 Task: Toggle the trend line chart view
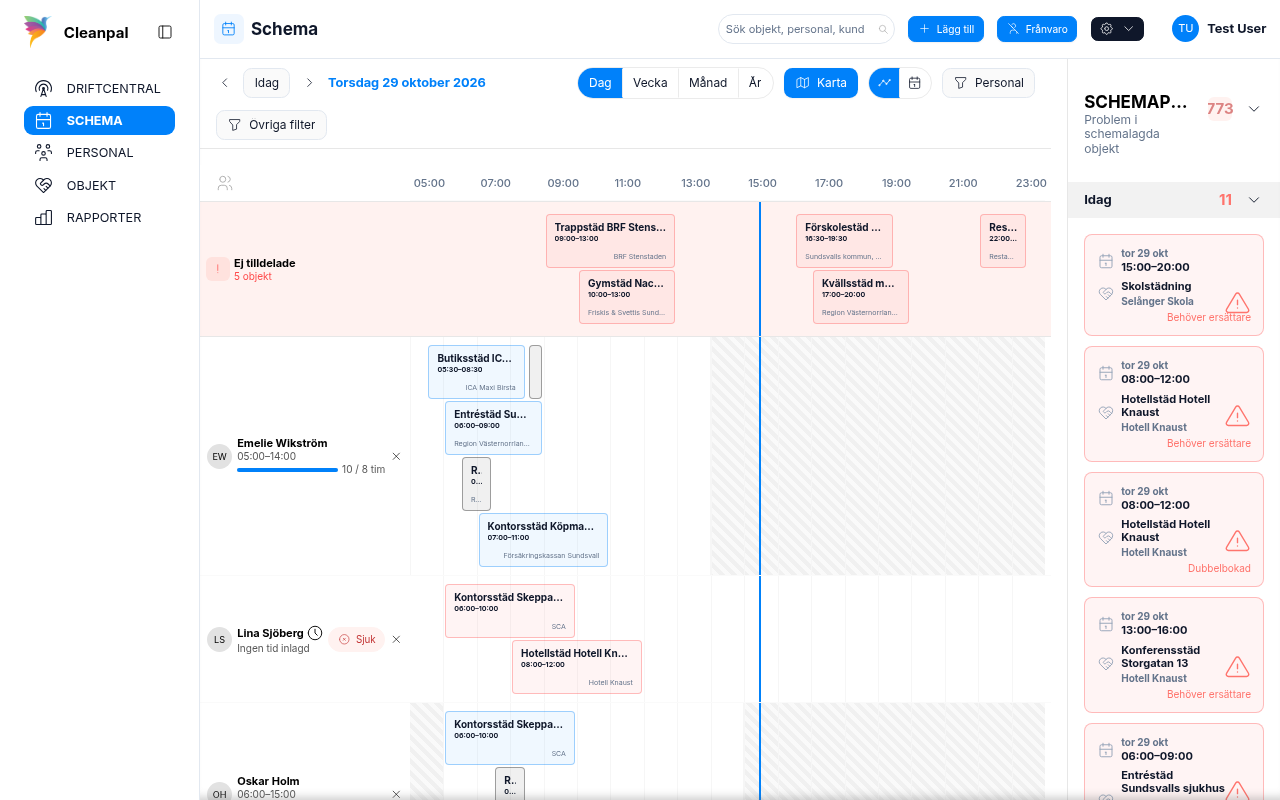pyautogui.click(x=884, y=83)
